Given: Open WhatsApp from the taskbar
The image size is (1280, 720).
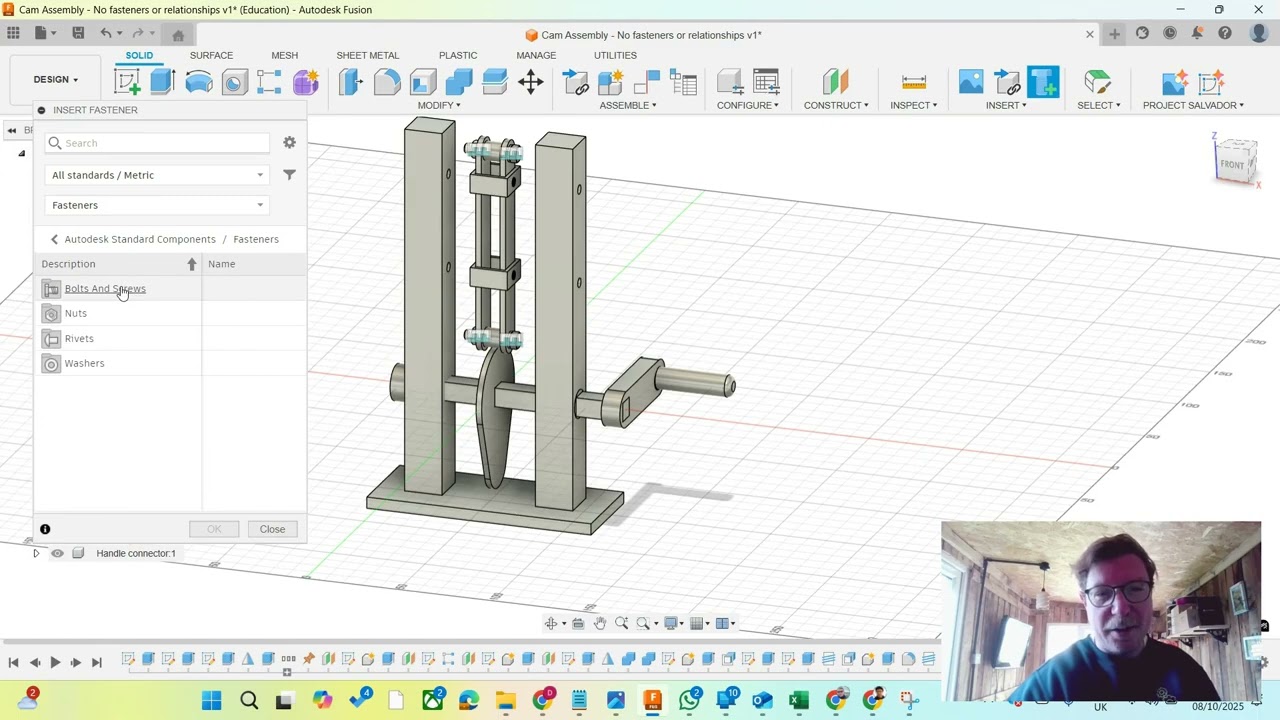Looking at the screenshot, I should point(689,700).
